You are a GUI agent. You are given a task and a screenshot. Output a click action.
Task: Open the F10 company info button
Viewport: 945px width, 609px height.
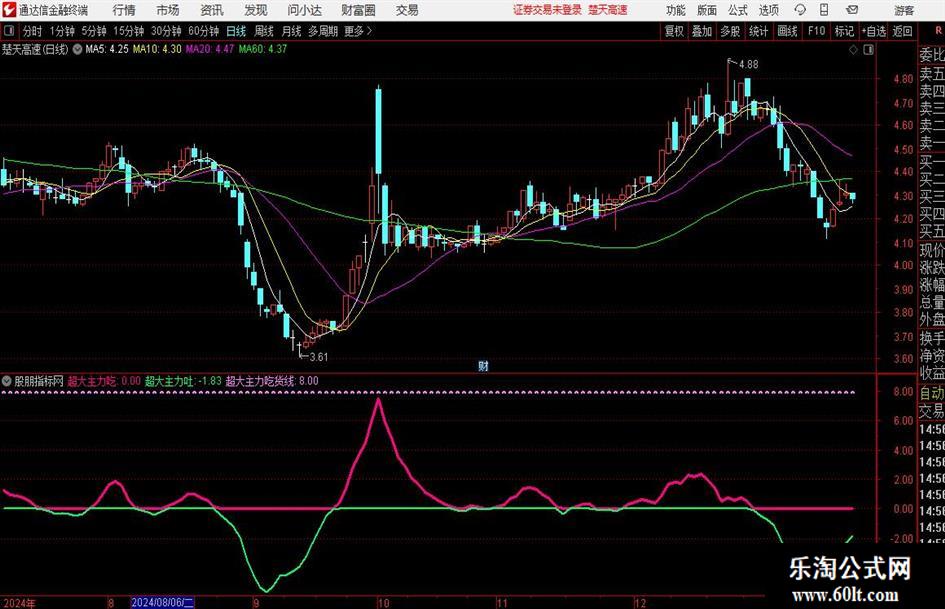click(x=816, y=31)
